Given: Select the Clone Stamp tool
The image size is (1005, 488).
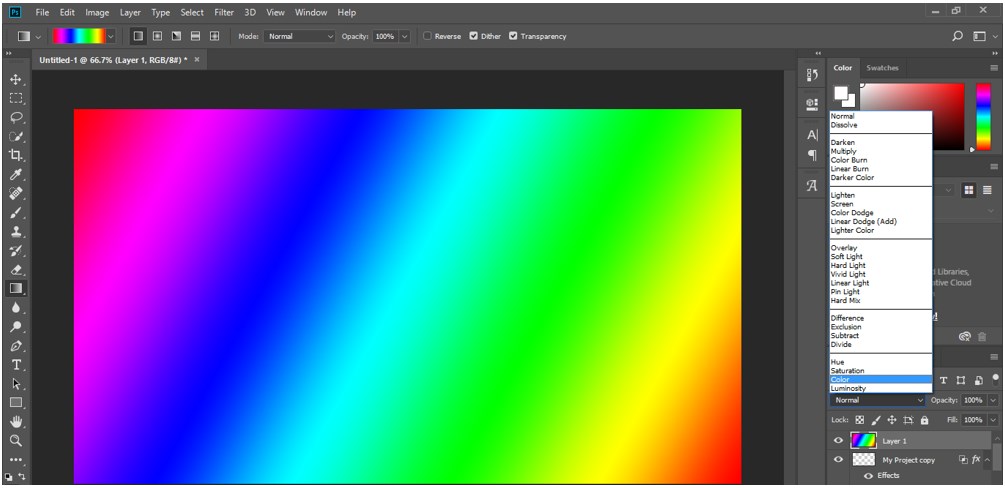Looking at the screenshot, I should pyautogui.click(x=16, y=231).
